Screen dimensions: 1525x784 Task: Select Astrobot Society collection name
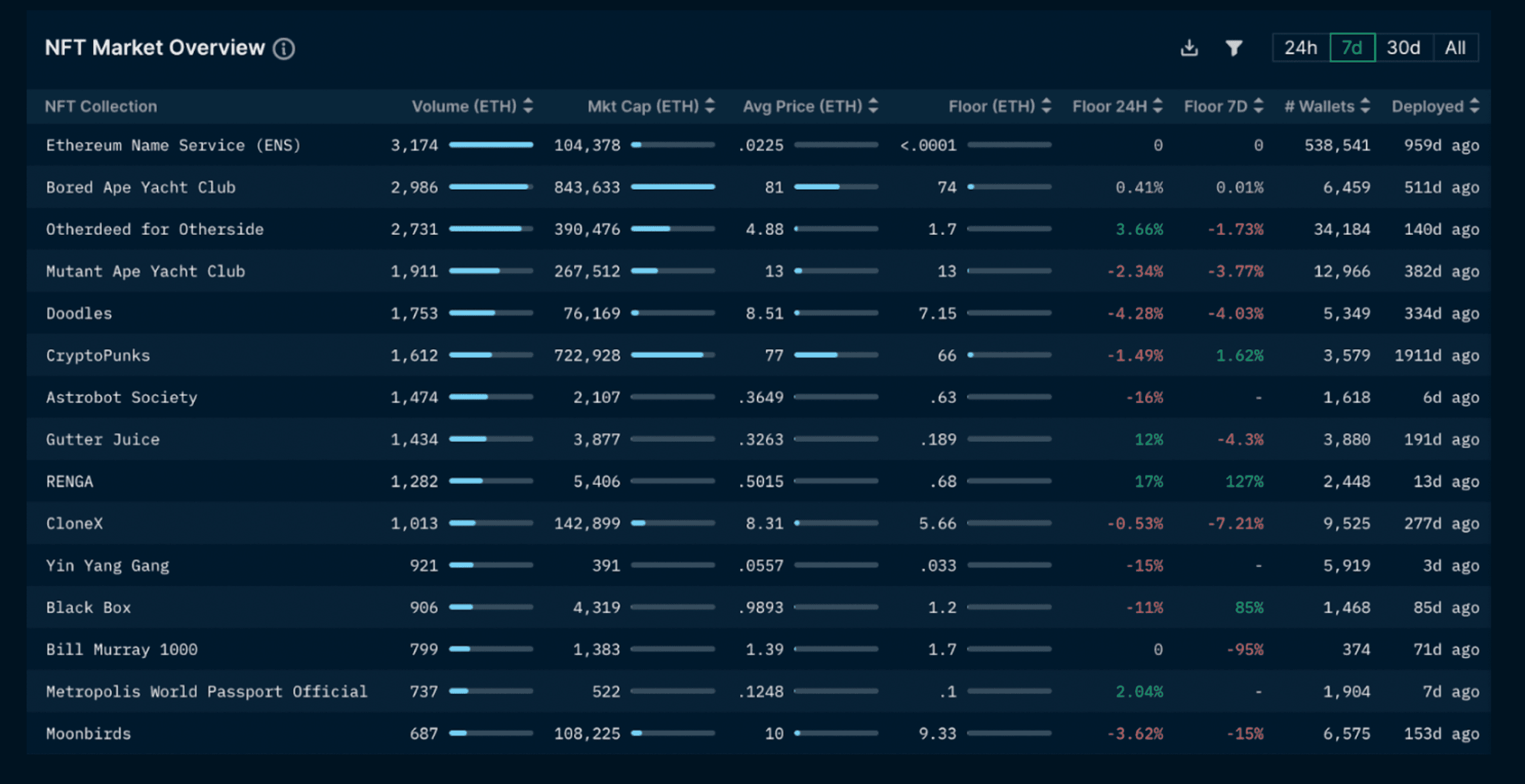[121, 397]
